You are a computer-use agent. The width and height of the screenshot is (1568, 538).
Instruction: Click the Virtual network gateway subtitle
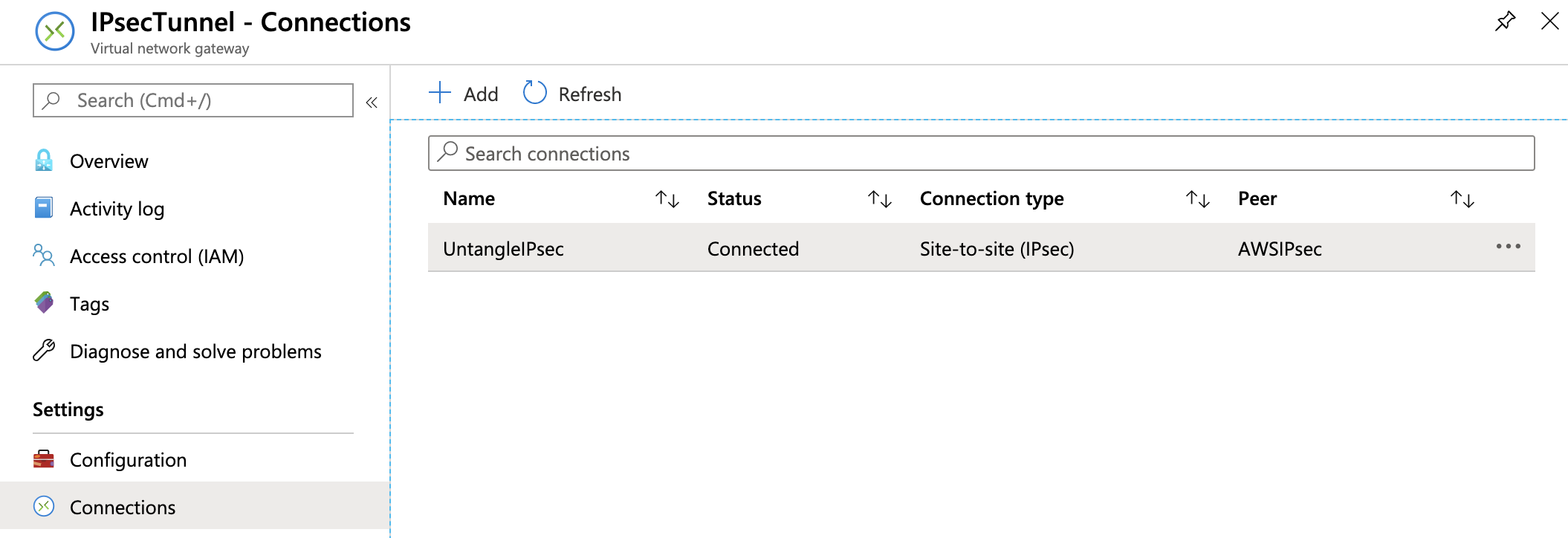coord(170,48)
